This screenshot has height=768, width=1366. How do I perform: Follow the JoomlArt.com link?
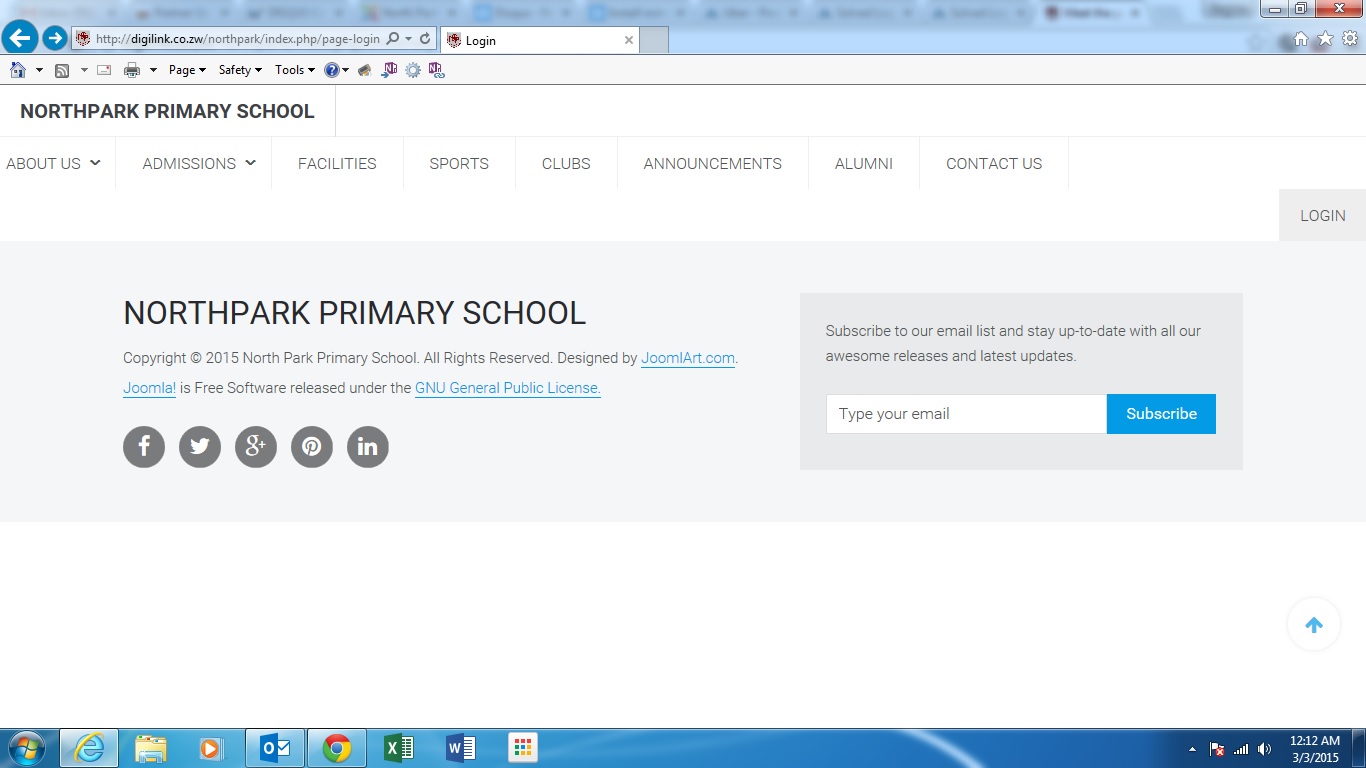pyautogui.click(x=687, y=357)
